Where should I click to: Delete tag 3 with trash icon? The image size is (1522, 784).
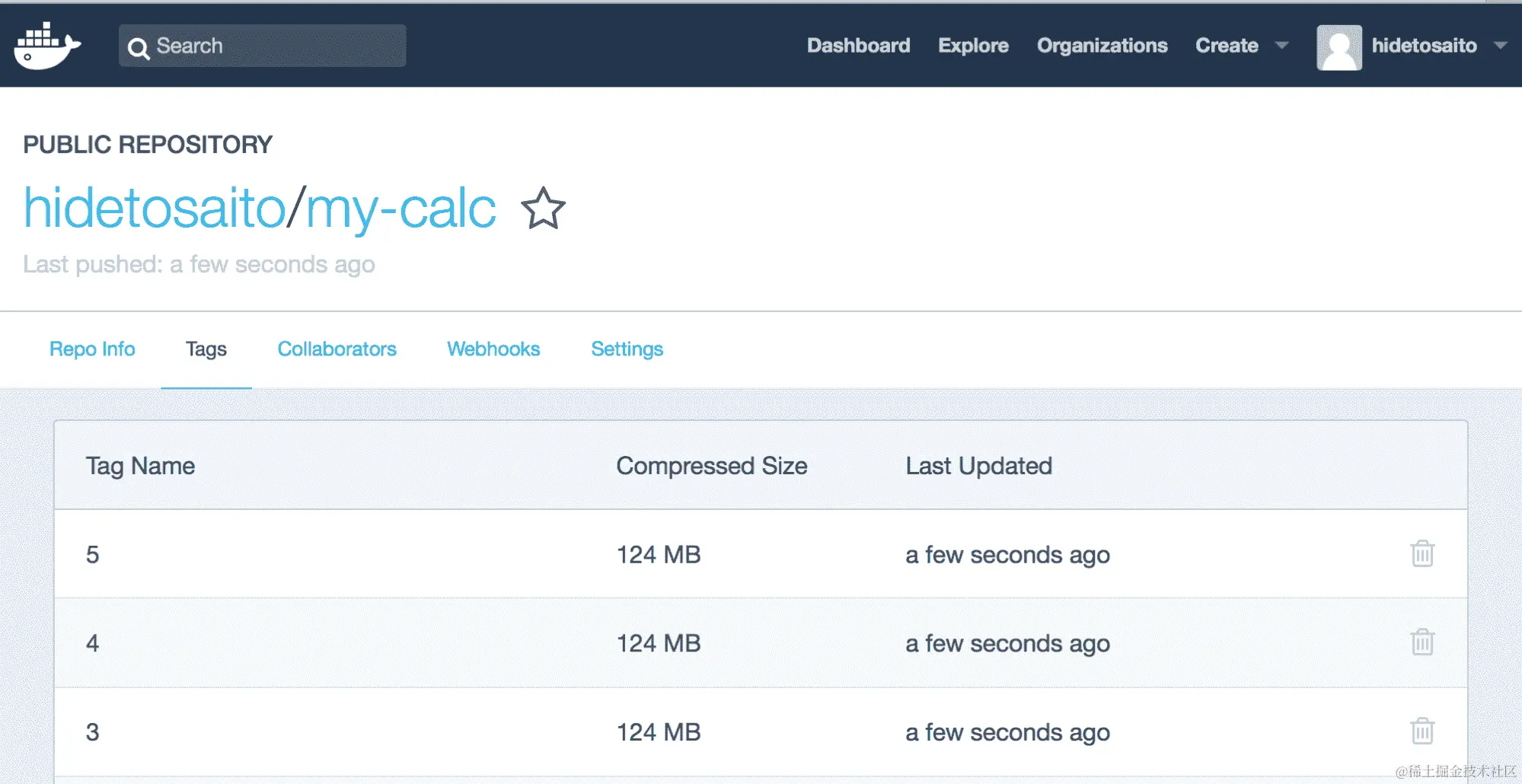pos(1421,731)
